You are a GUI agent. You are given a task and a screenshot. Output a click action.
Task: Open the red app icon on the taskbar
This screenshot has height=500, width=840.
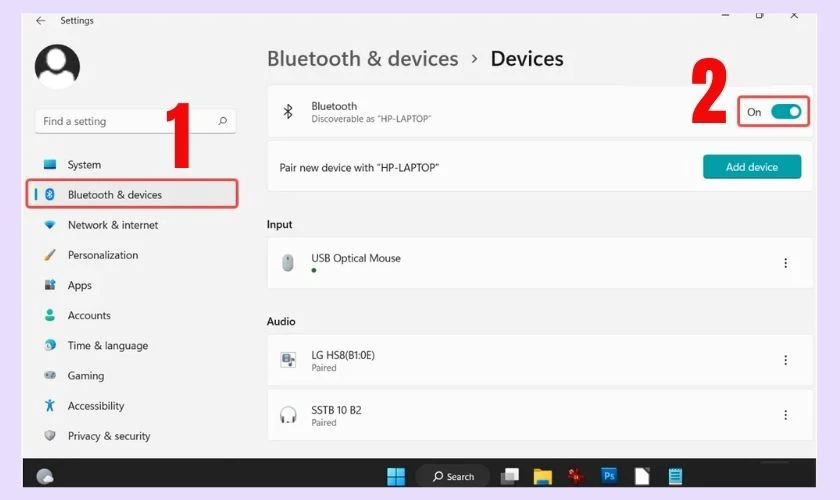tap(576, 476)
